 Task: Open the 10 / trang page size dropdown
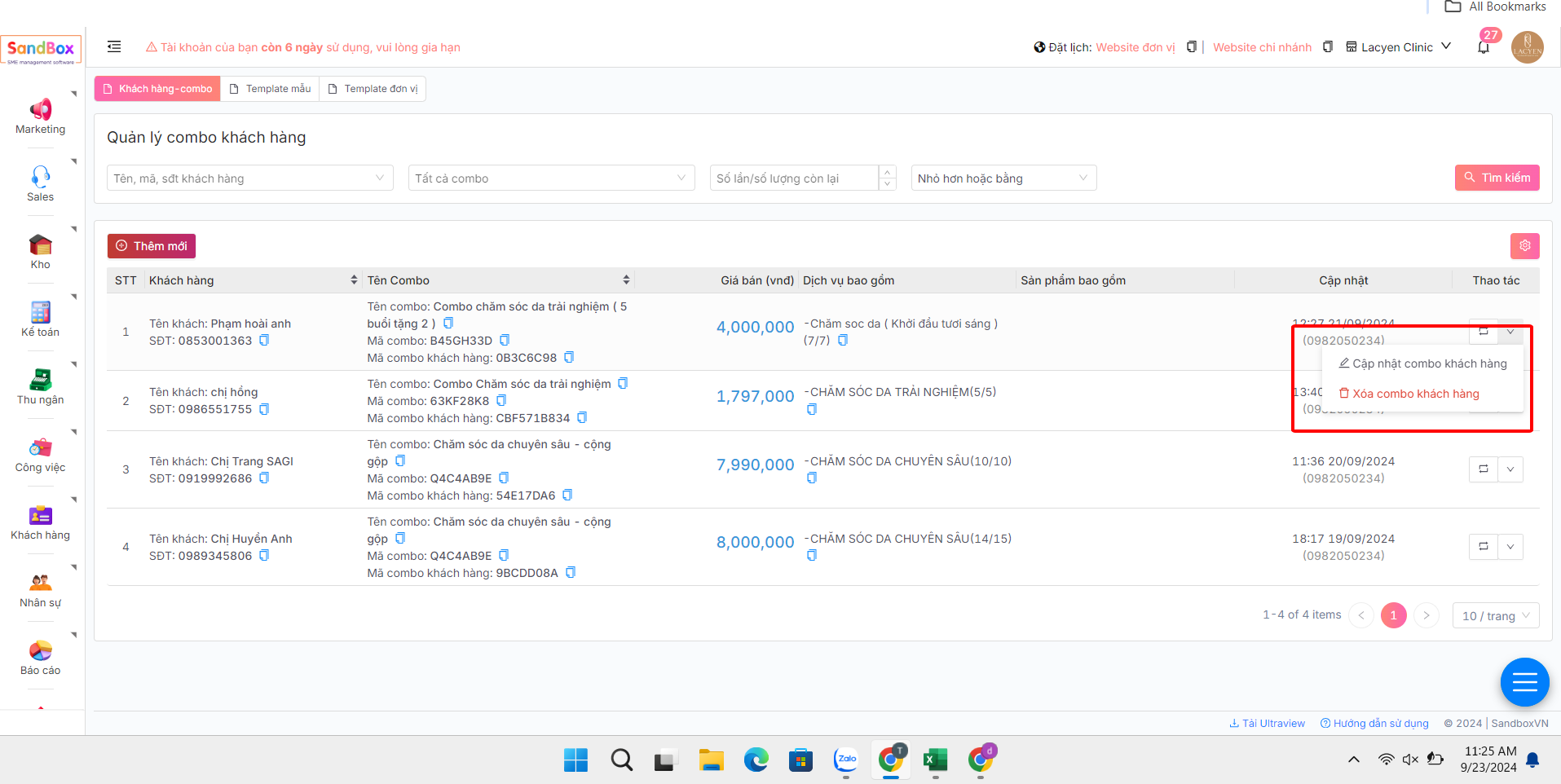pyautogui.click(x=1495, y=615)
